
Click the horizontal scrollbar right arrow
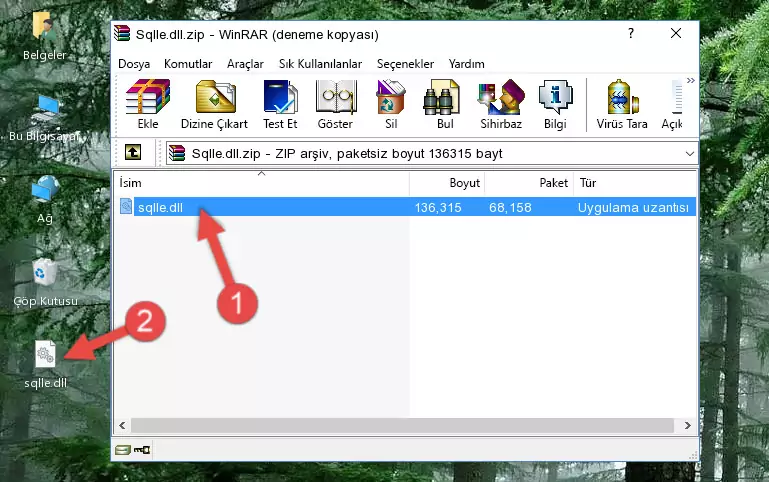point(687,425)
